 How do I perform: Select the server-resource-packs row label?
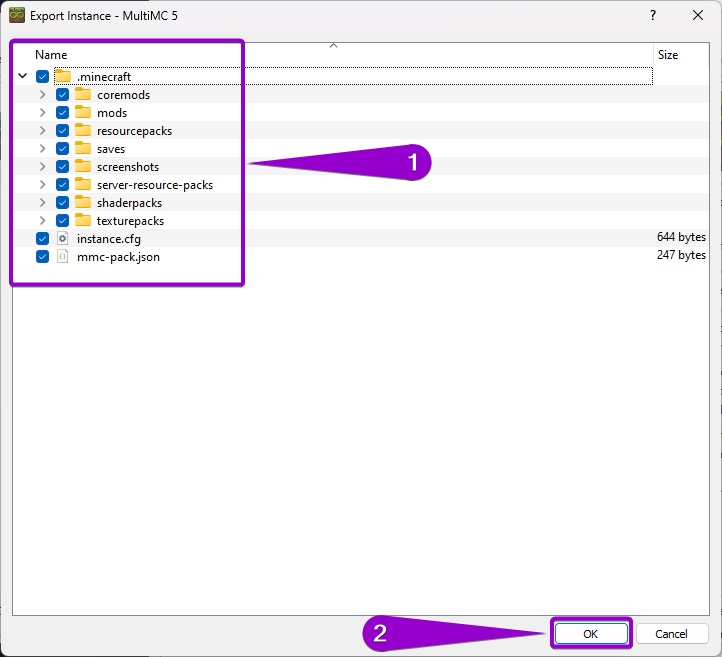(x=155, y=185)
